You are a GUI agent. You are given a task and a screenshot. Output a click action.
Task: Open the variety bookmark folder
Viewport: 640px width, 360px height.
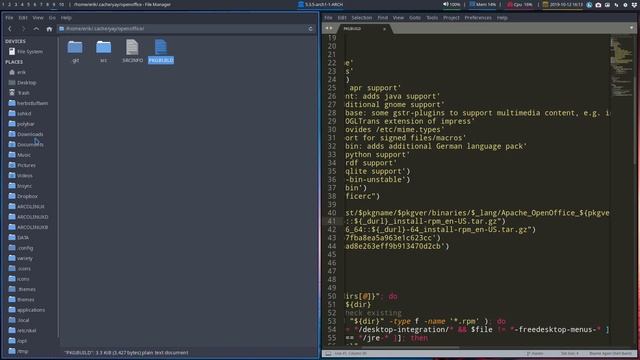(x=21, y=258)
